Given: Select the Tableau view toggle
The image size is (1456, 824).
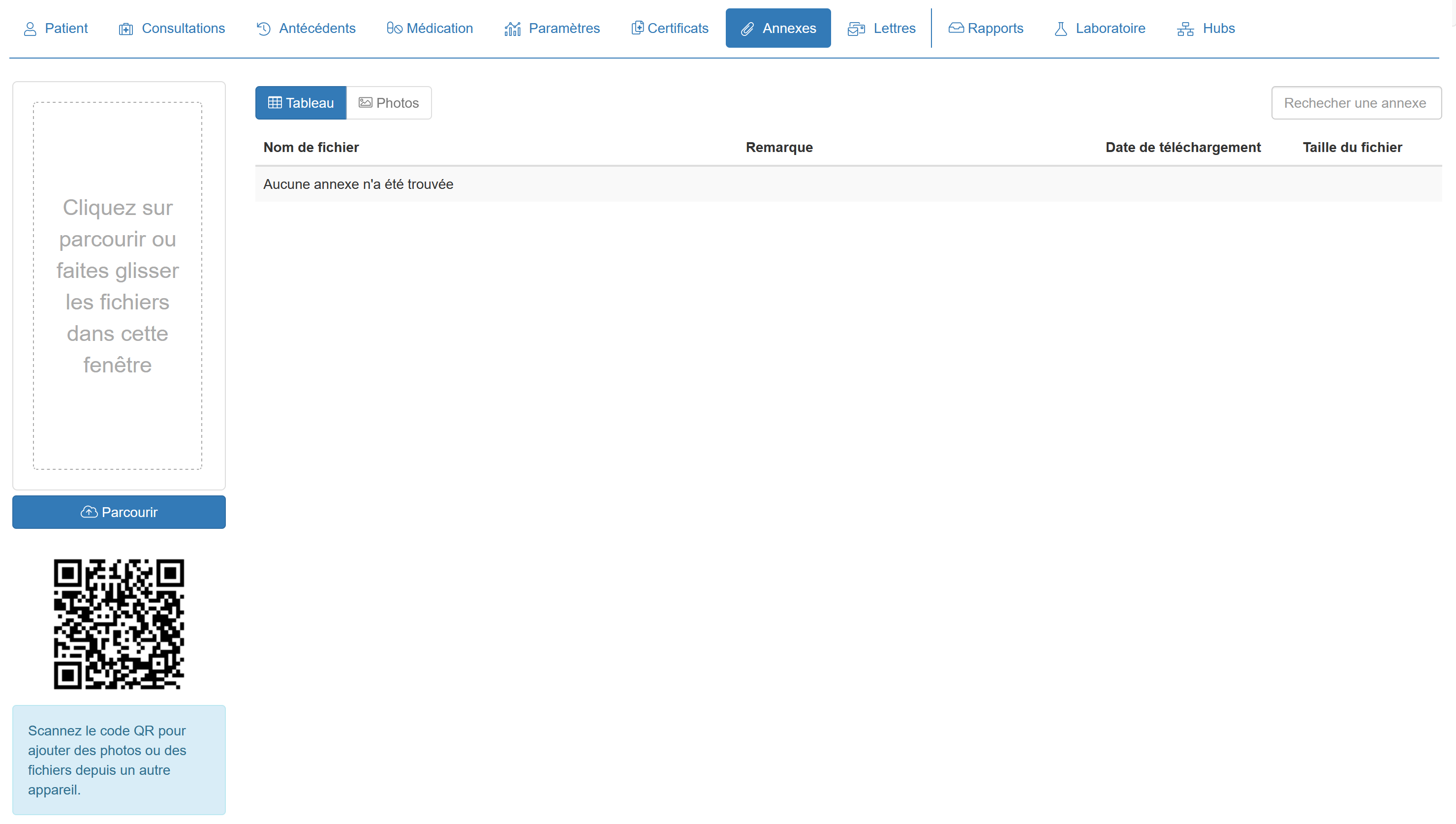Looking at the screenshot, I should point(301,103).
